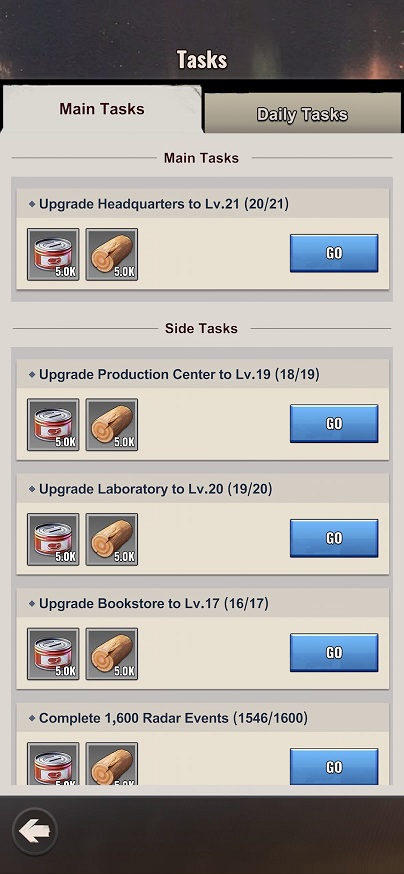Open the wood log reward in Laboratory task
Screen dimensions: 404x874
[x=111, y=539]
